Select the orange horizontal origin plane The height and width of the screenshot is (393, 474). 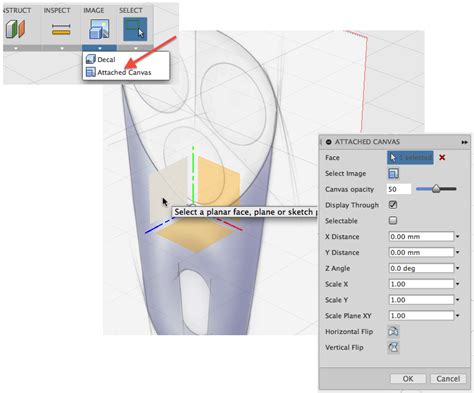196,235
